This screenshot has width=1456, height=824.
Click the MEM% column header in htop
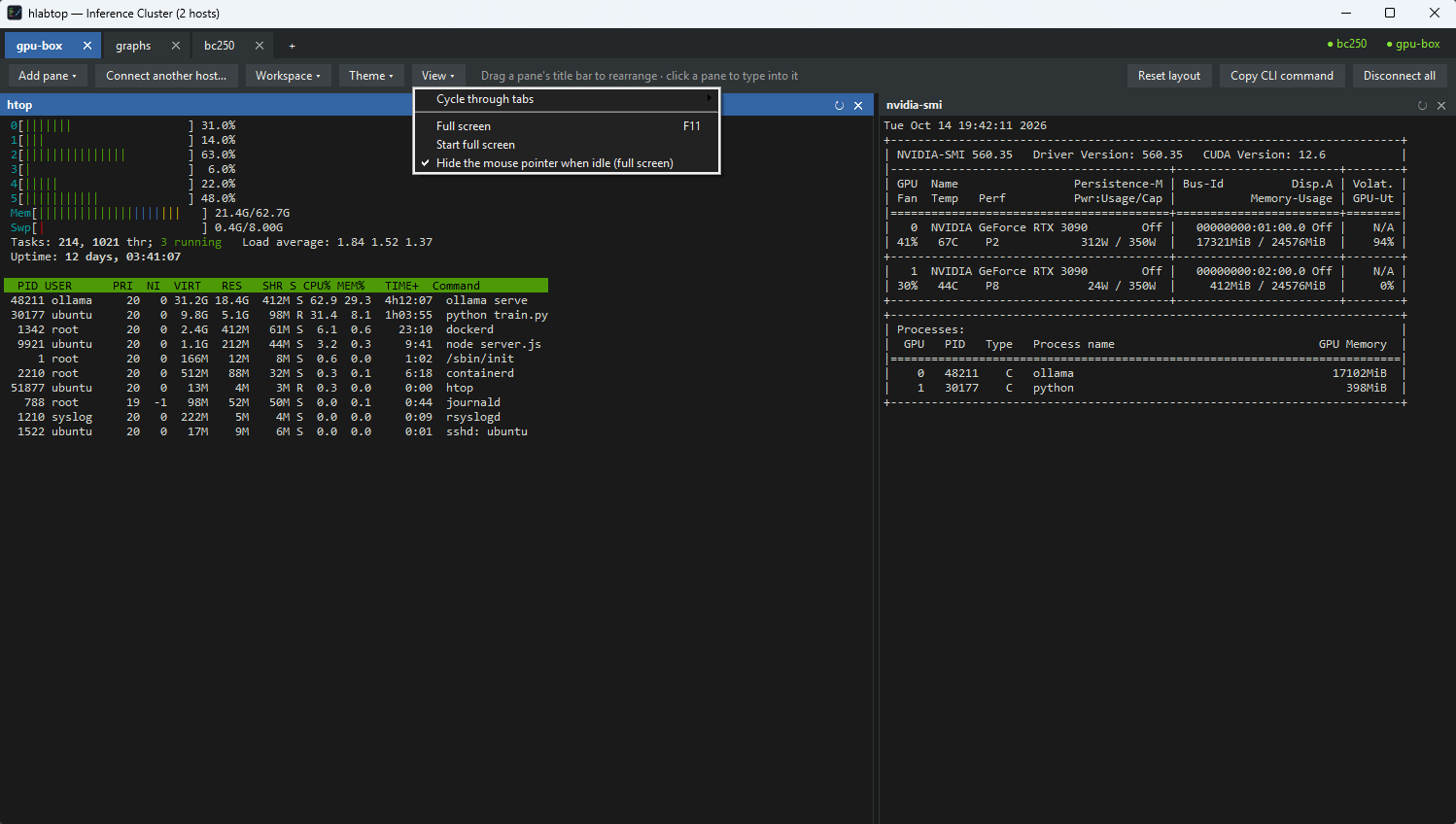[351, 286]
